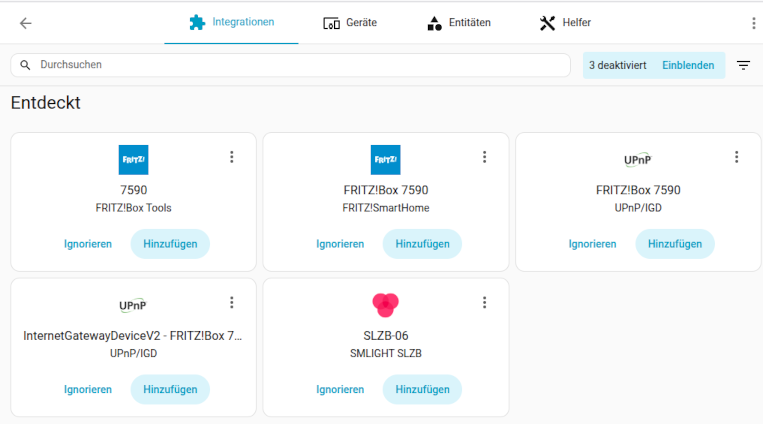Screen dimensions: 763x424
Task: Click the FRITZ!Box Tools logo icon
Action: click(133, 159)
